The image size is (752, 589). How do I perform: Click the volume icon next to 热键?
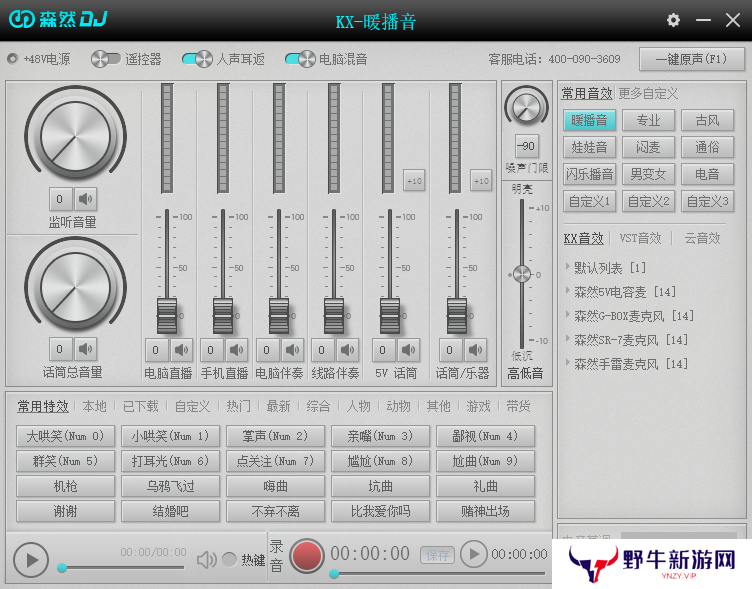pyautogui.click(x=207, y=559)
